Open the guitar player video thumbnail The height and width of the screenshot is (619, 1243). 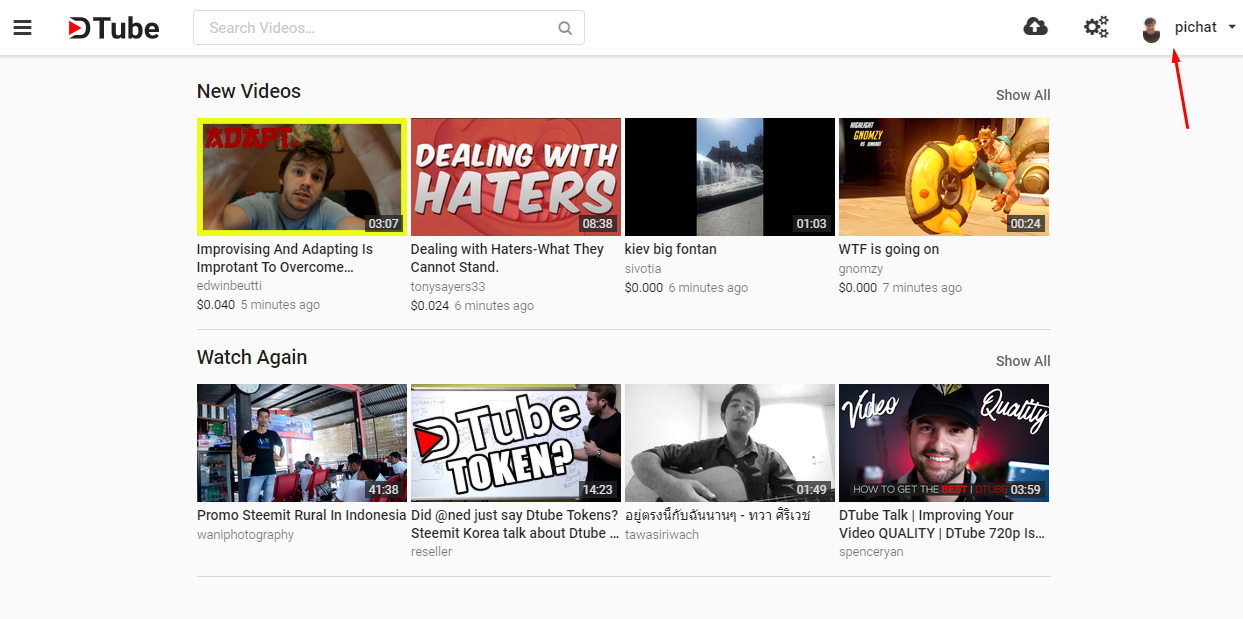730,443
